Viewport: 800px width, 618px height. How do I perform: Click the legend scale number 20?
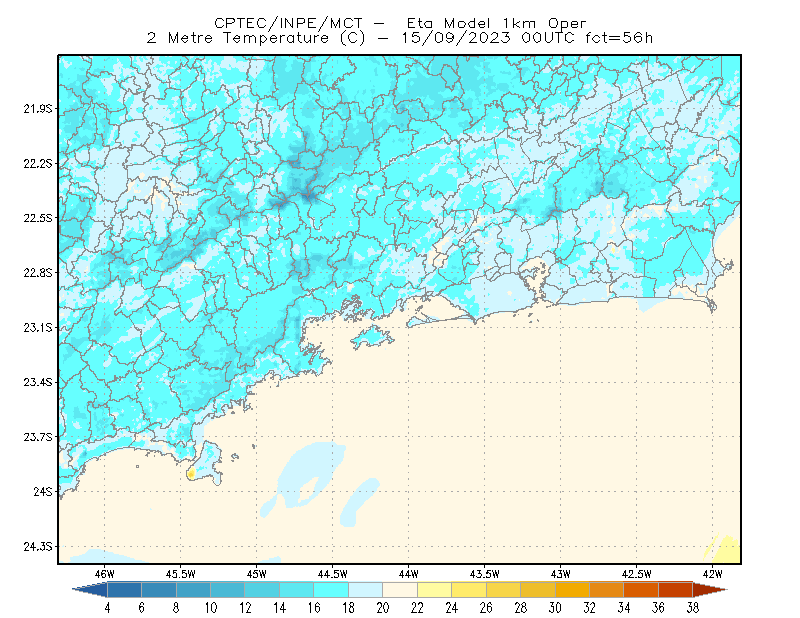pos(383,608)
